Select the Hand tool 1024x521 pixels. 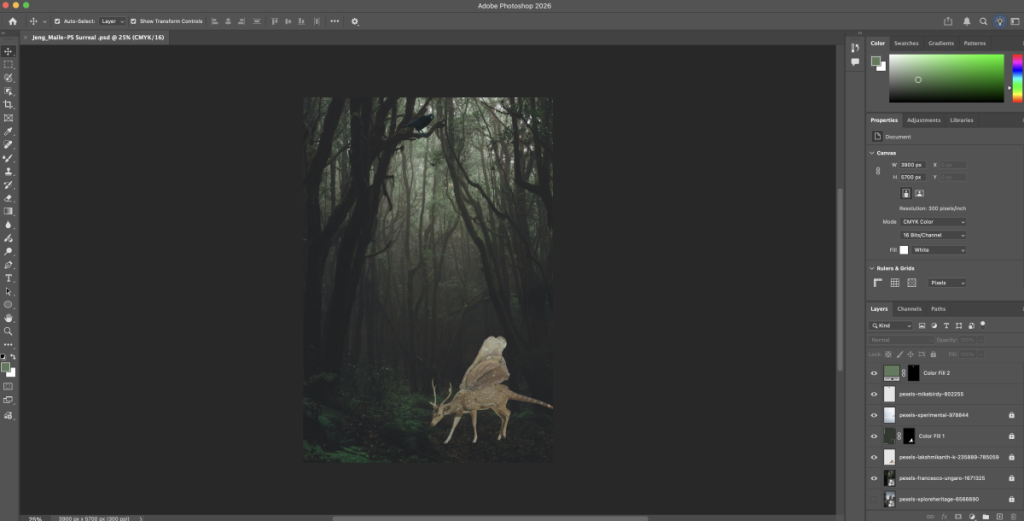(x=8, y=318)
